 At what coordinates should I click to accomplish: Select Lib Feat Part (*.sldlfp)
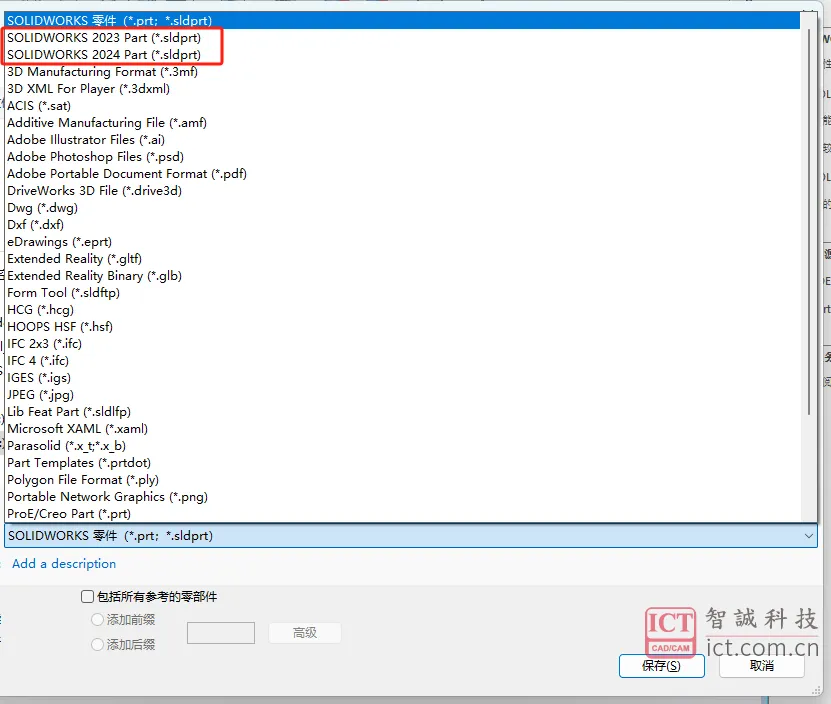coord(402,411)
